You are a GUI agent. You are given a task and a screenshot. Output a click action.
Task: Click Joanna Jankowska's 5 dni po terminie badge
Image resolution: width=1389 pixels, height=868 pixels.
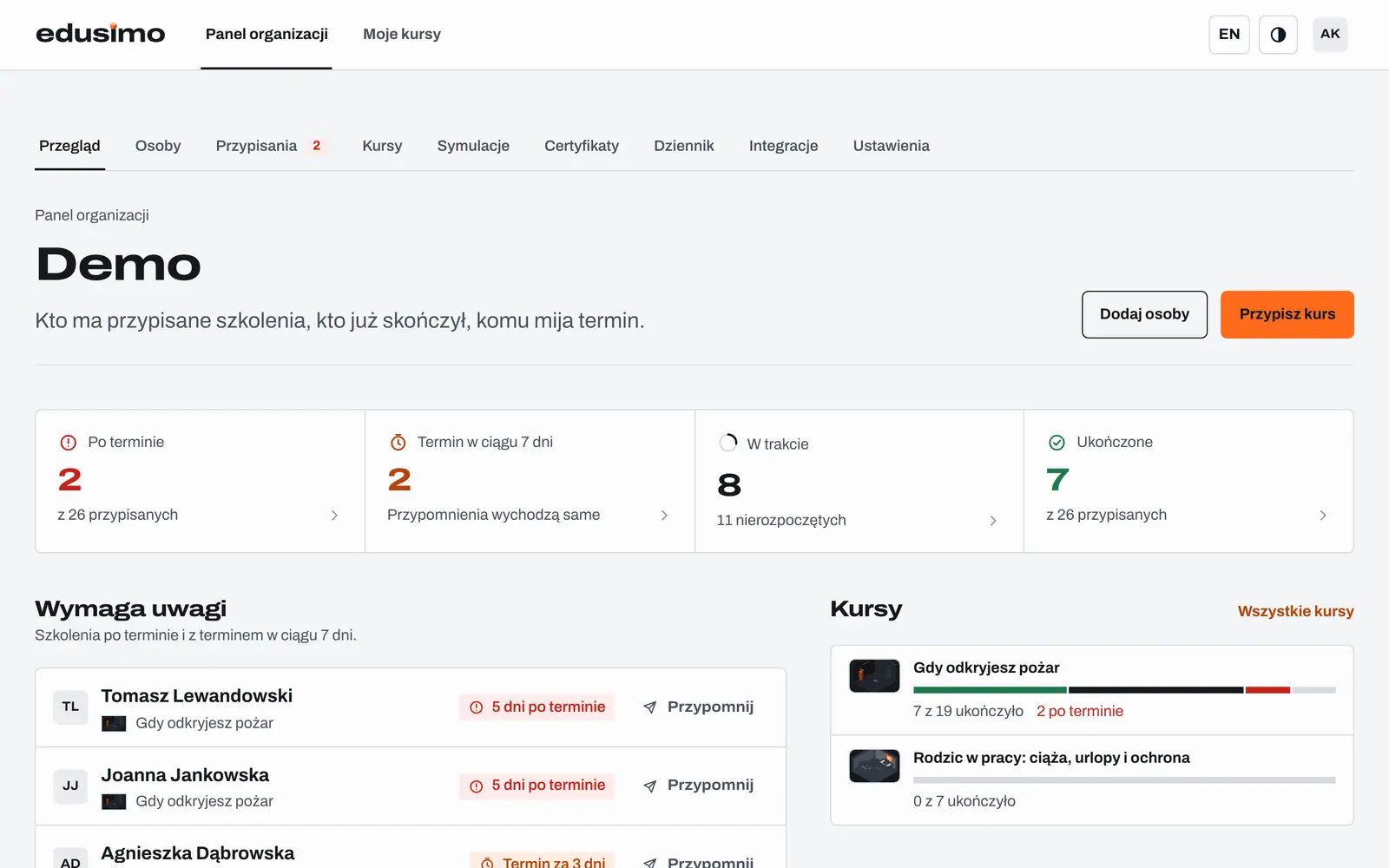pos(537,786)
